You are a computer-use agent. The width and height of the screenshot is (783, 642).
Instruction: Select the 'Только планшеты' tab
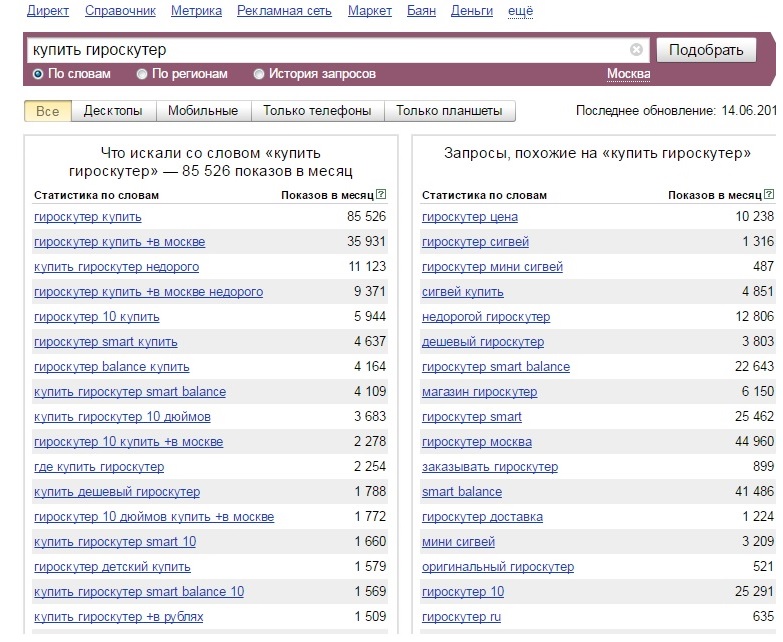[x=449, y=111]
